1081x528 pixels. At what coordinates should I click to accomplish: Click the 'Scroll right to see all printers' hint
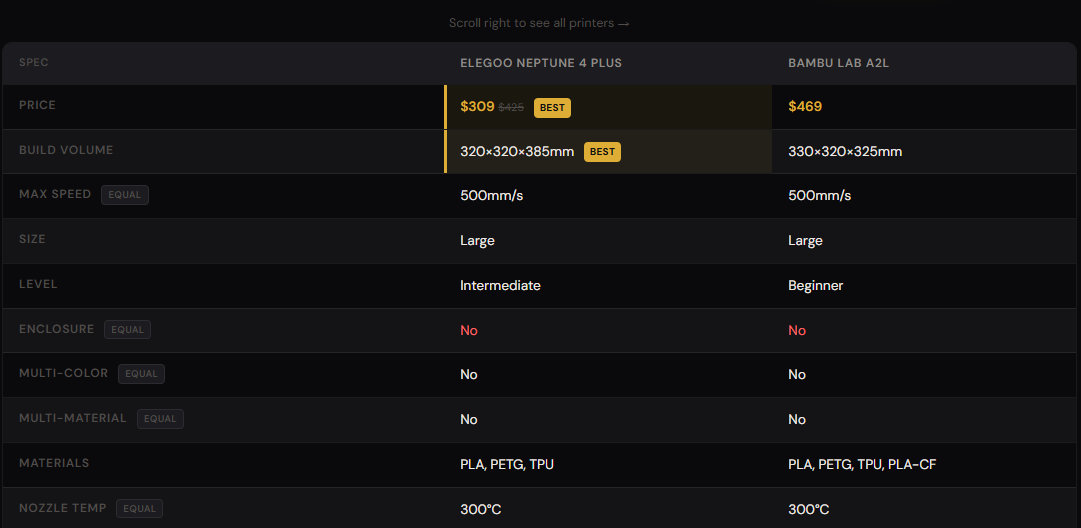(x=539, y=23)
